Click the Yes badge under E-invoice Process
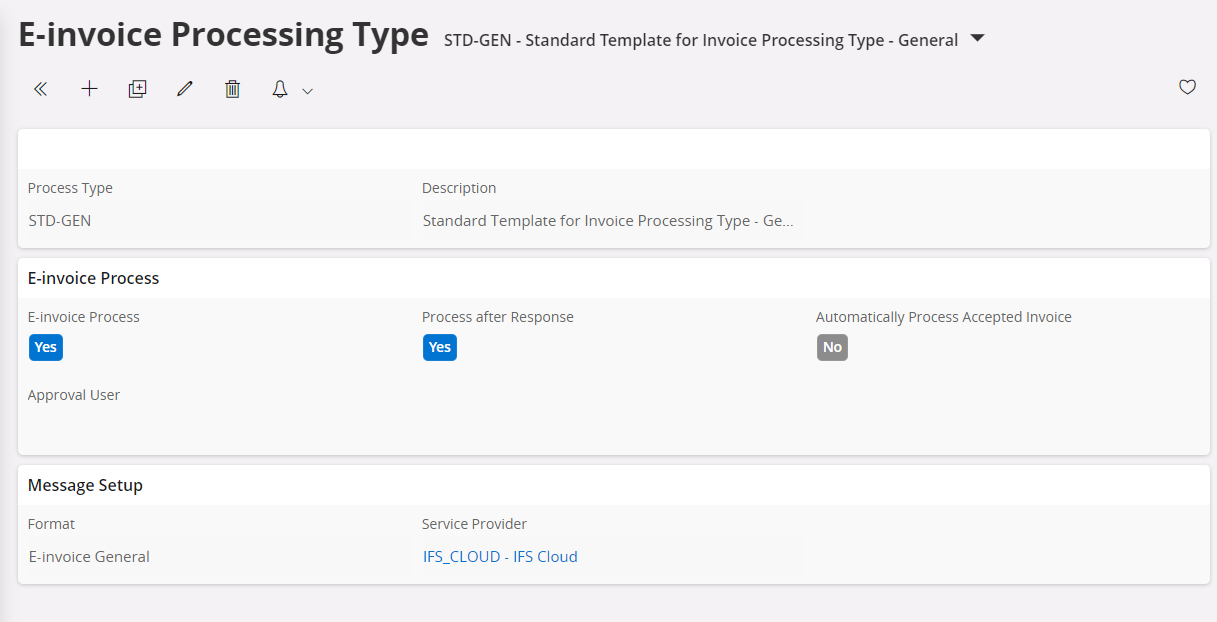This screenshot has width=1217, height=622. tap(45, 347)
